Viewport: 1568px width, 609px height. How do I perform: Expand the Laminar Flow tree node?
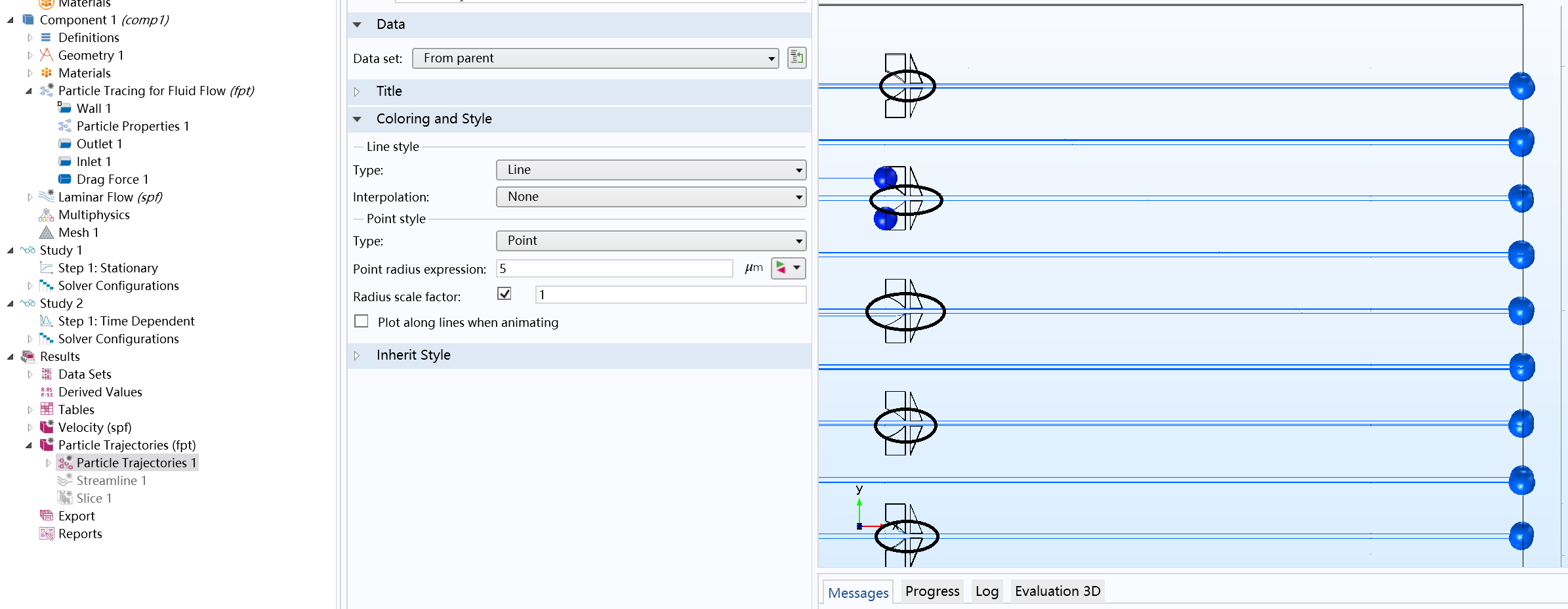[x=30, y=197]
